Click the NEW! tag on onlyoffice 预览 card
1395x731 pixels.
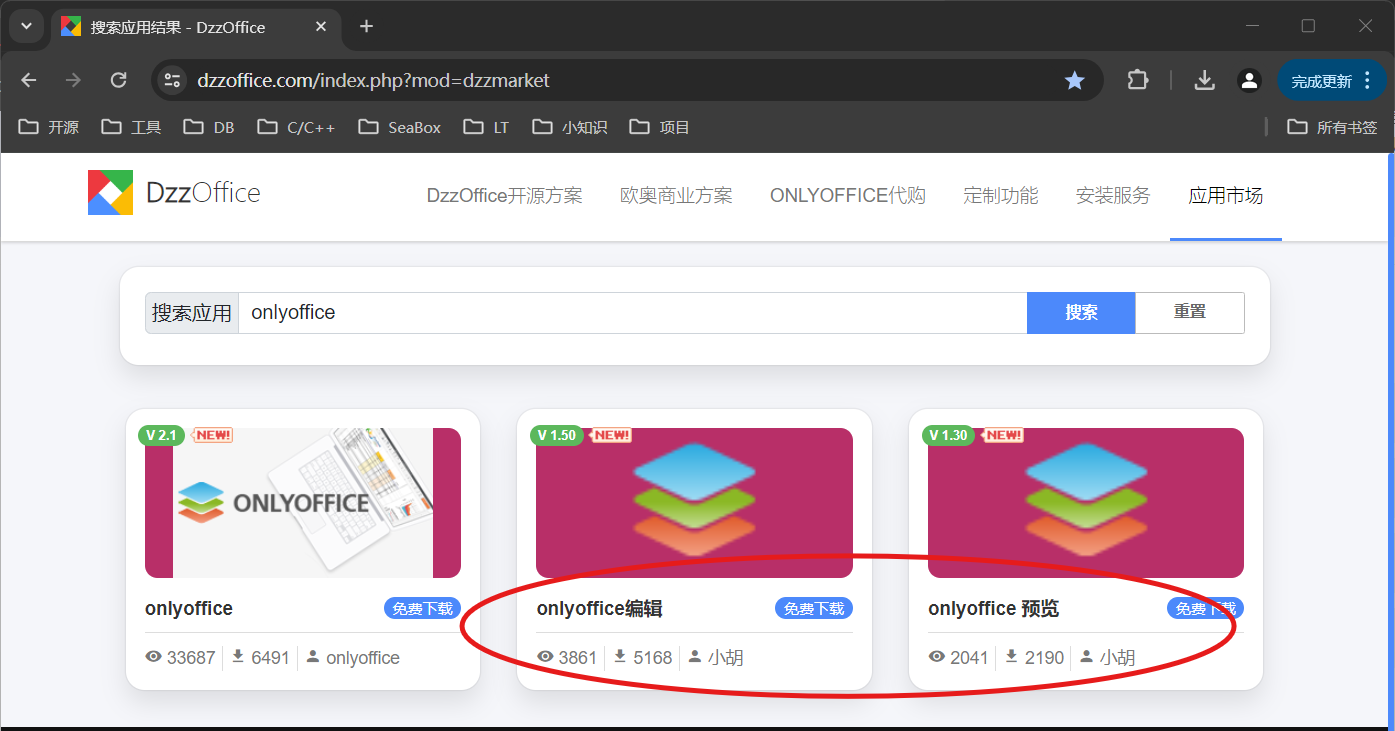click(x=1002, y=435)
